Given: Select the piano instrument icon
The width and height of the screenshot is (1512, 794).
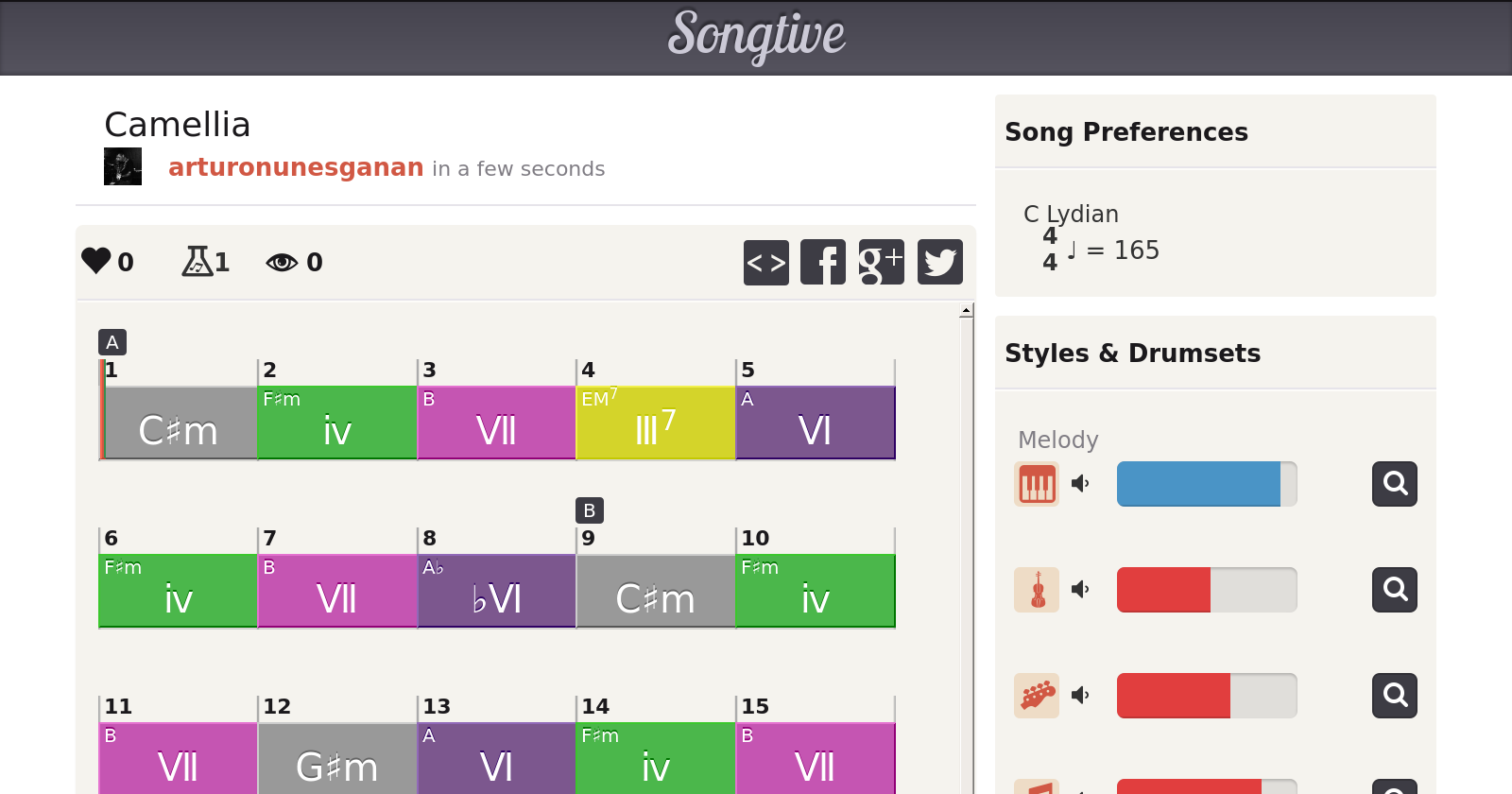Looking at the screenshot, I should point(1037,484).
